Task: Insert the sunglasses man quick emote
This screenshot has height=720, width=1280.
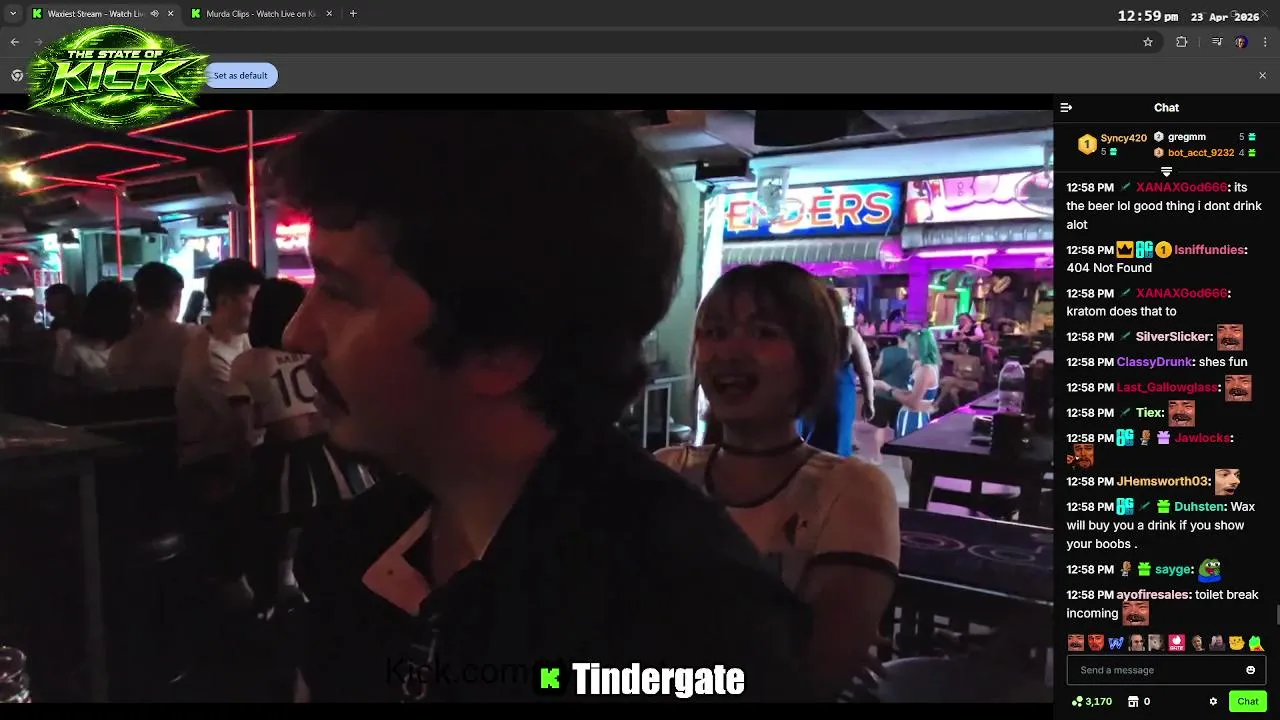Action: coord(1137,642)
